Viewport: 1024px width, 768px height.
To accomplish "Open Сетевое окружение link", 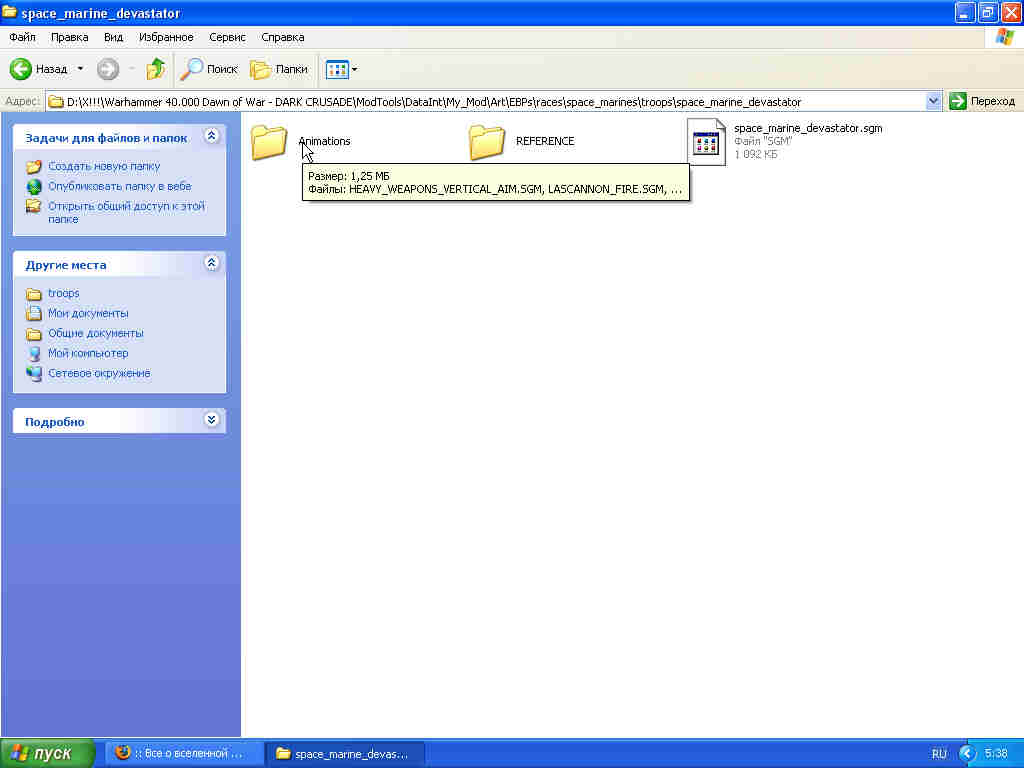I will 99,374.
